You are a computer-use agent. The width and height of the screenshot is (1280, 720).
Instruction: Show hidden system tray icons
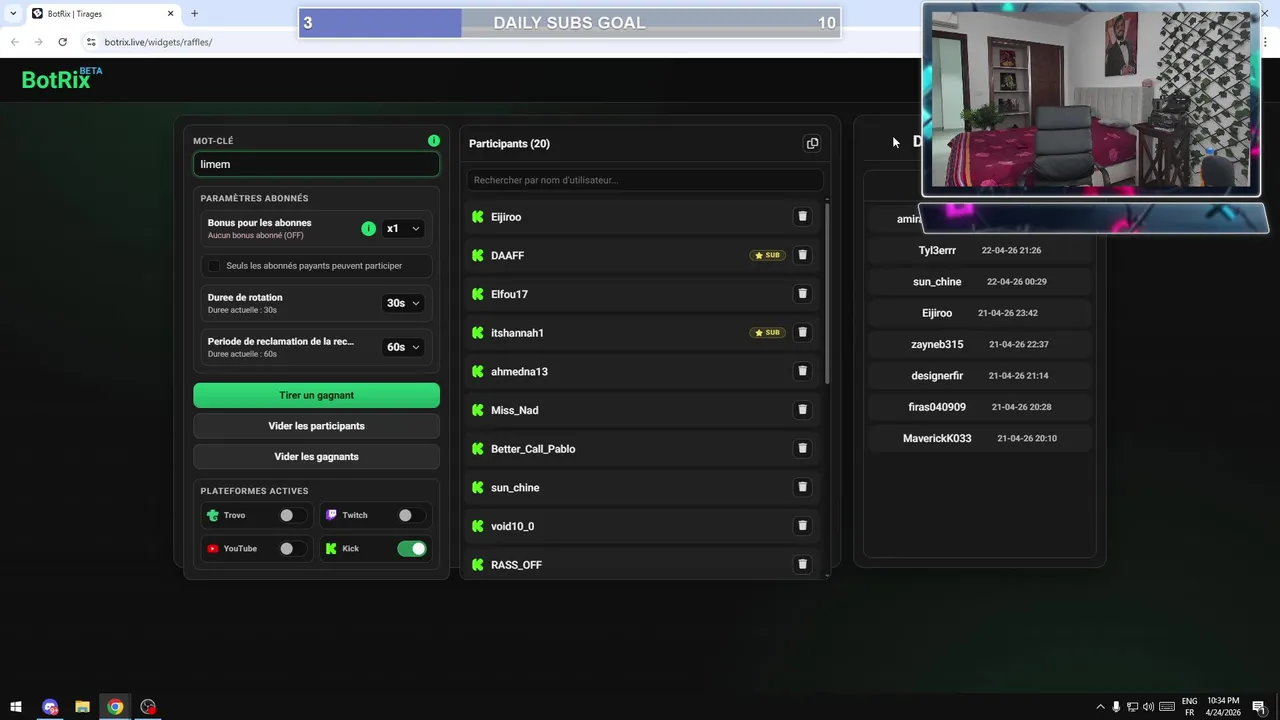[x=1100, y=707]
